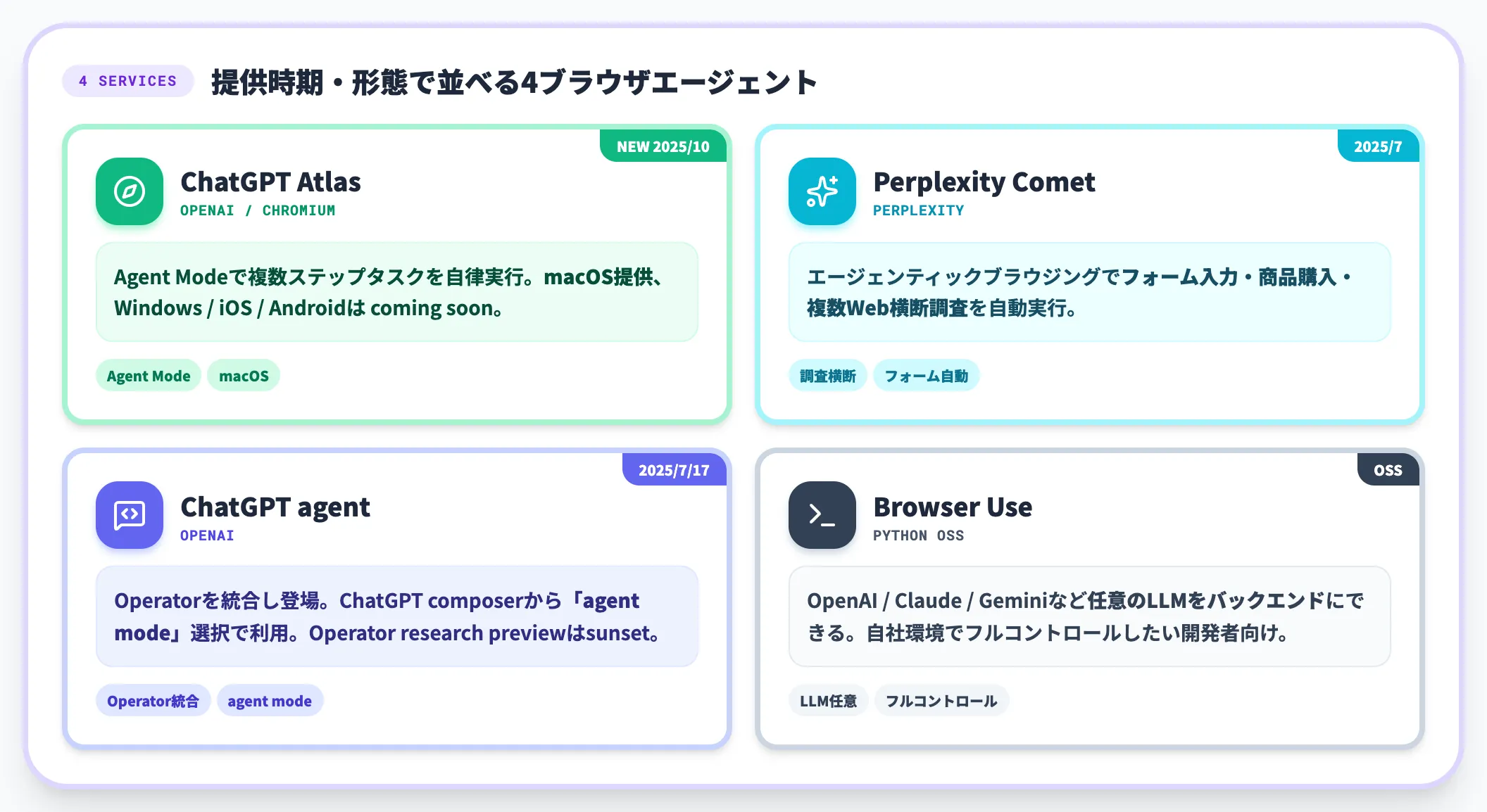This screenshot has width=1487, height=812.
Task: Click the Perplexity Comet sparkle icon
Action: [822, 191]
